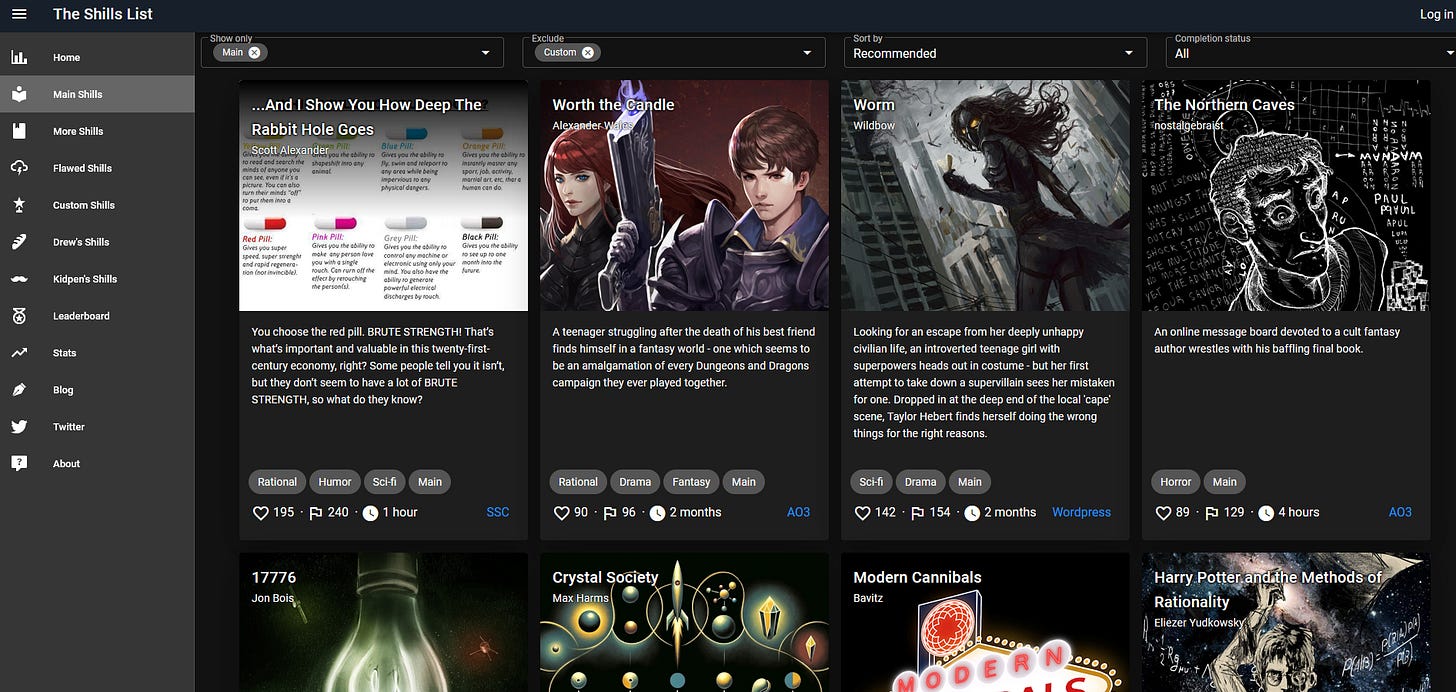Click the Main Shills book reader icon
The width and height of the screenshot is (1456, 692).
[x=19, y=94]
